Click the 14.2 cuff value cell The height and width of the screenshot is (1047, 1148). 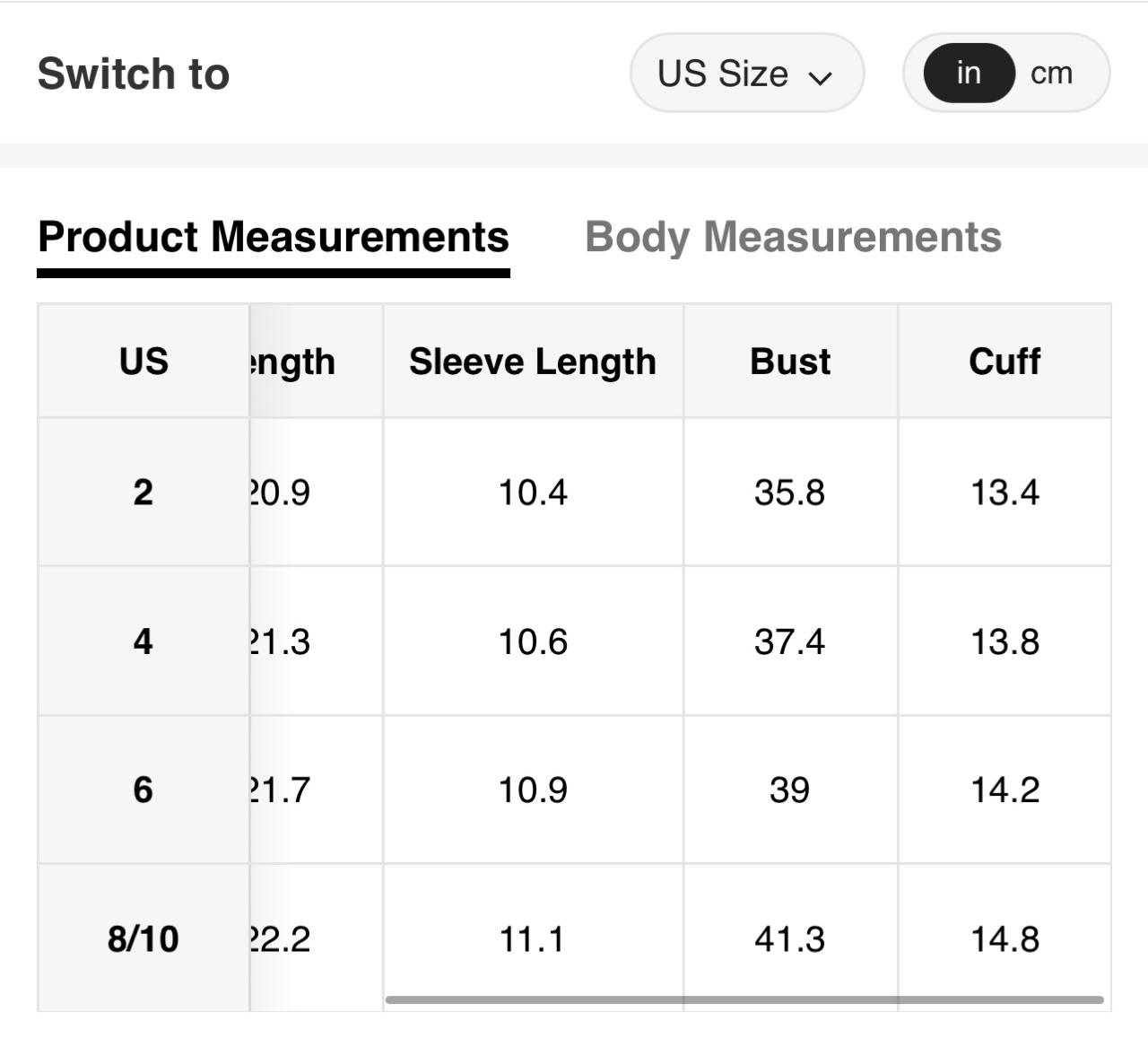tap(1004, 790)
